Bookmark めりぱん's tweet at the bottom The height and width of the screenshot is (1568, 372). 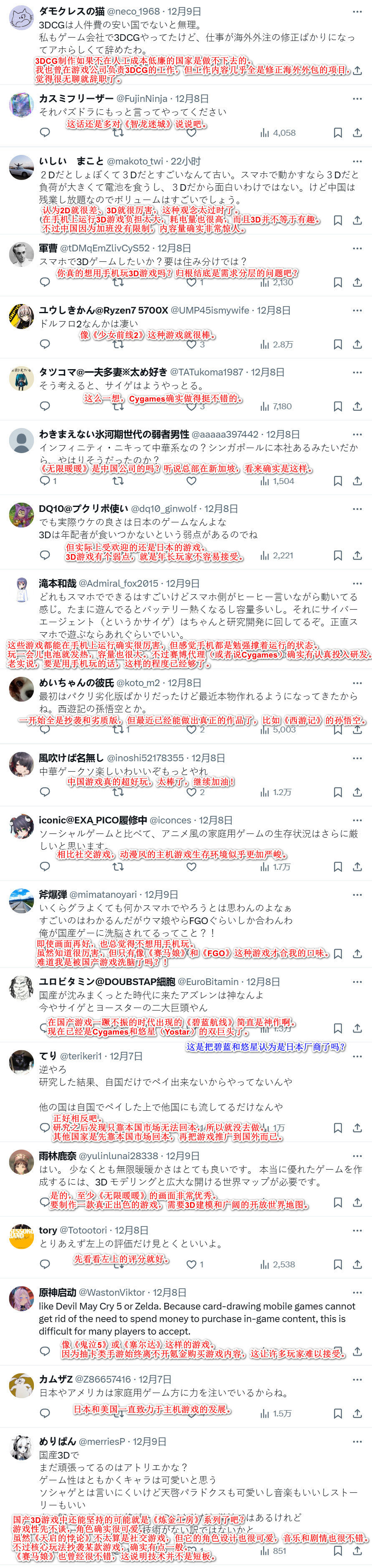[338, 1551]
